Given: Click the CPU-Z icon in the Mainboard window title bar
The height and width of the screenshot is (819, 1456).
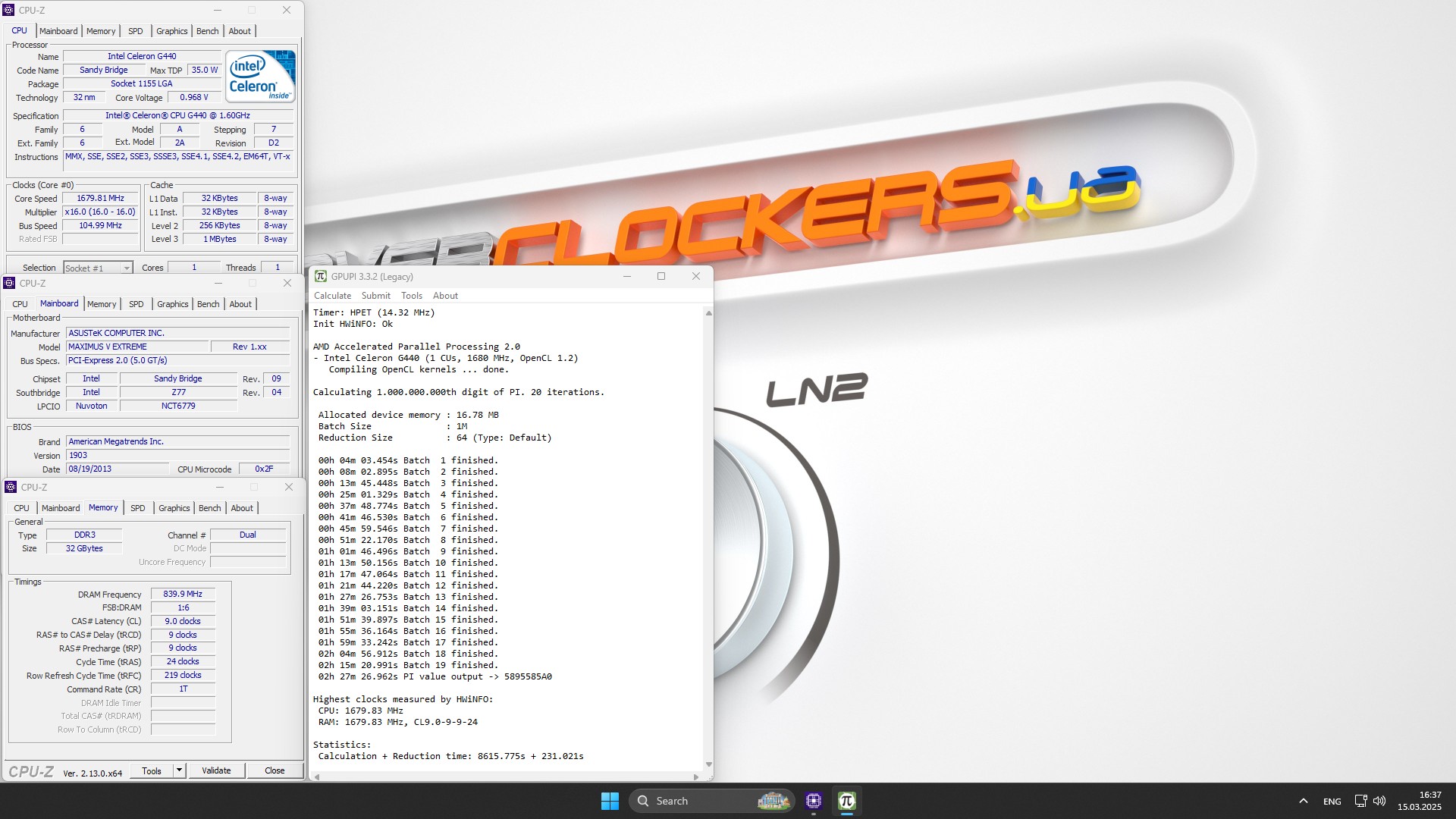Looking at the screenshot, I should point(9,283).
